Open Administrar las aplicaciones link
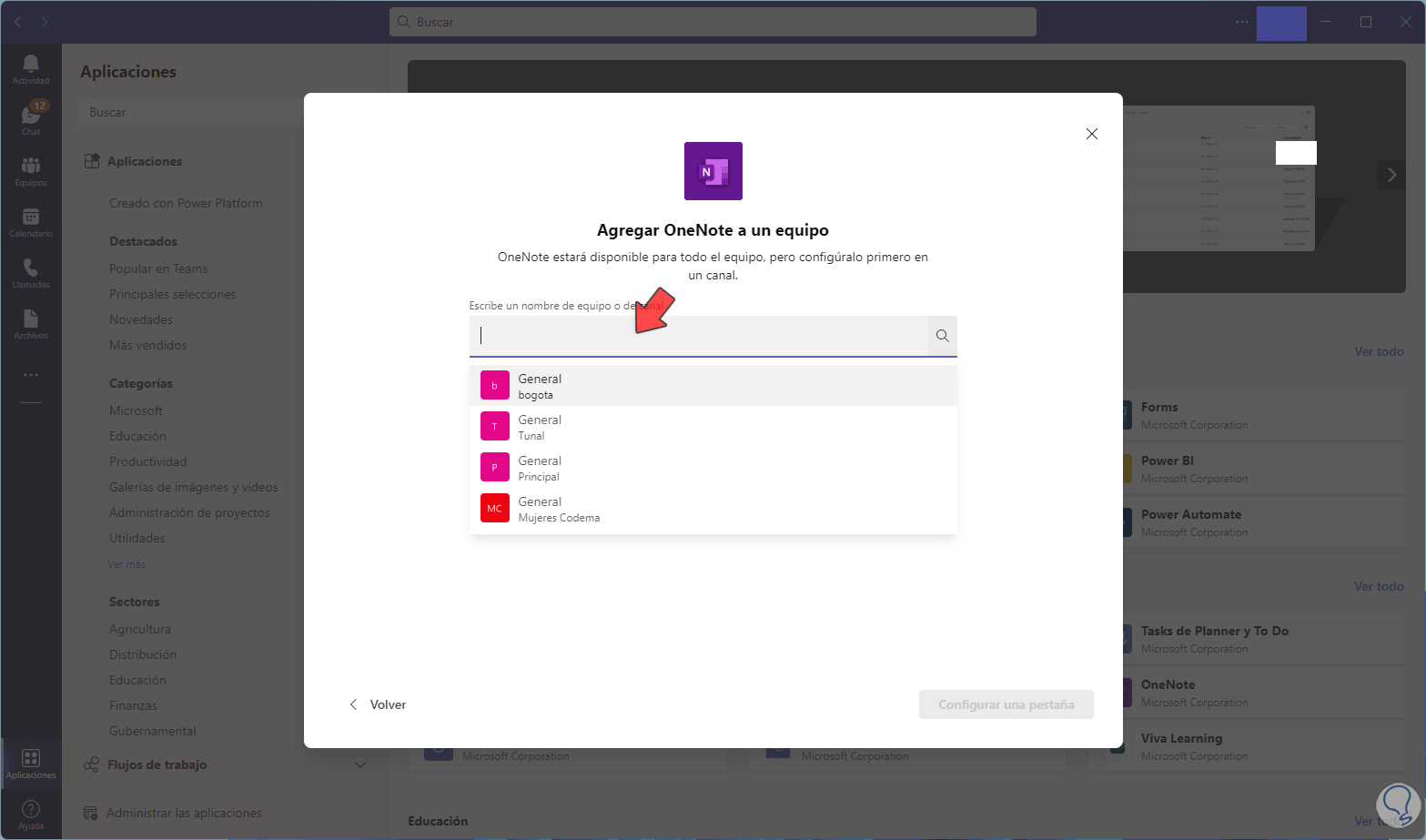The height and width of the screenshot is (840, 1426). [184, 813]
